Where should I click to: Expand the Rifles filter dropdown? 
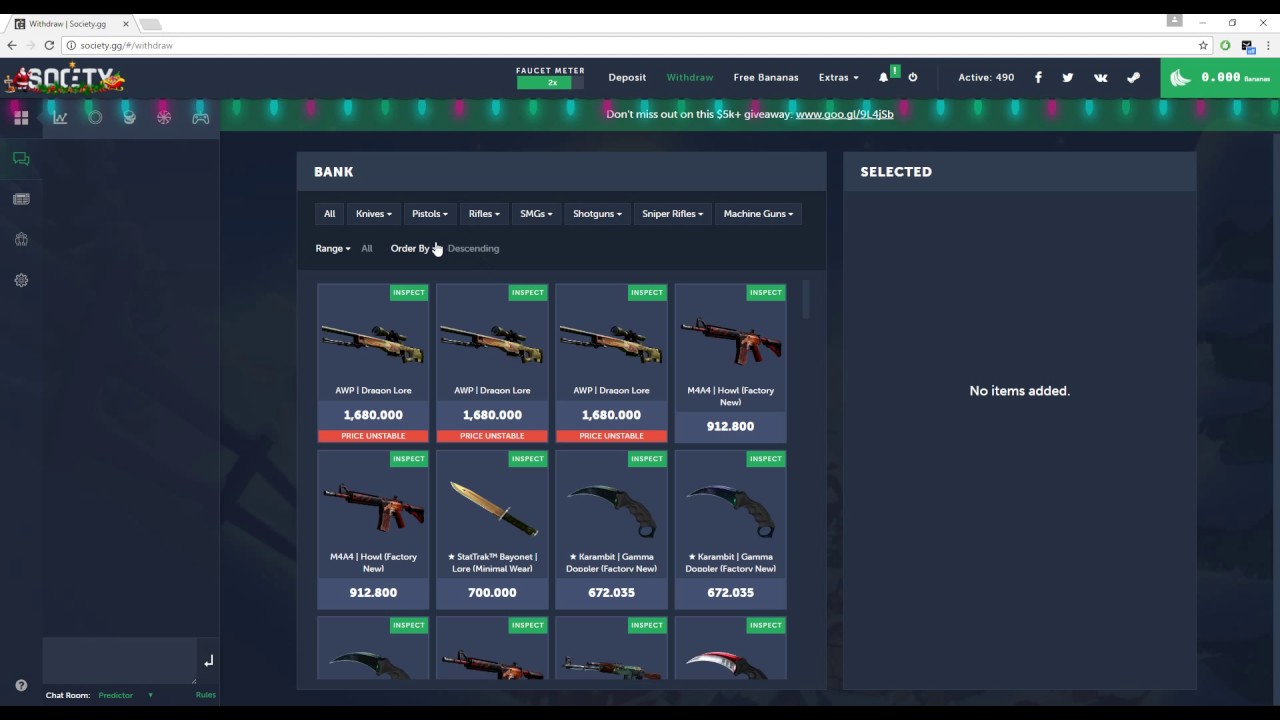click(x=484, y=214)
